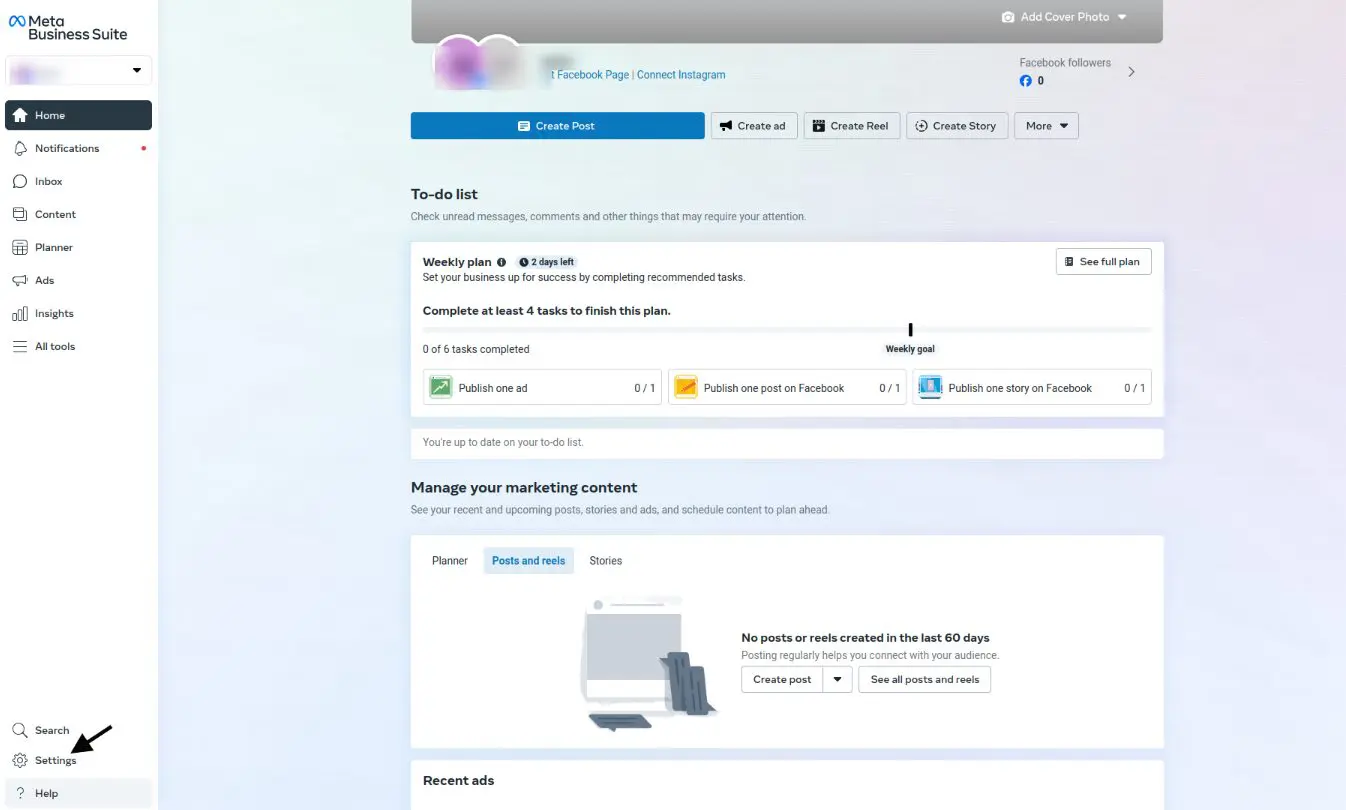Open the account selector dropdown
This screenshot has height=810, width=1346.
pyautogui.click(x=79, y=71)
